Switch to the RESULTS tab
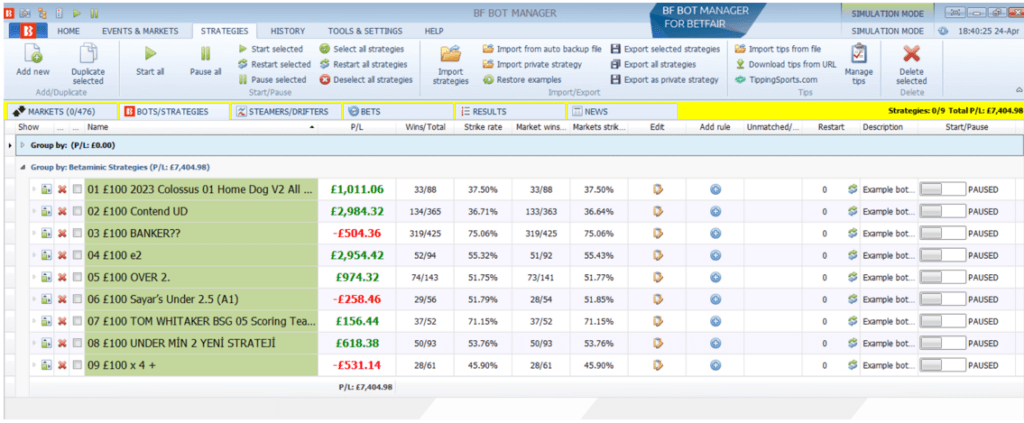Viewport: 1024px width, 423px height. (x=509, y=112)
